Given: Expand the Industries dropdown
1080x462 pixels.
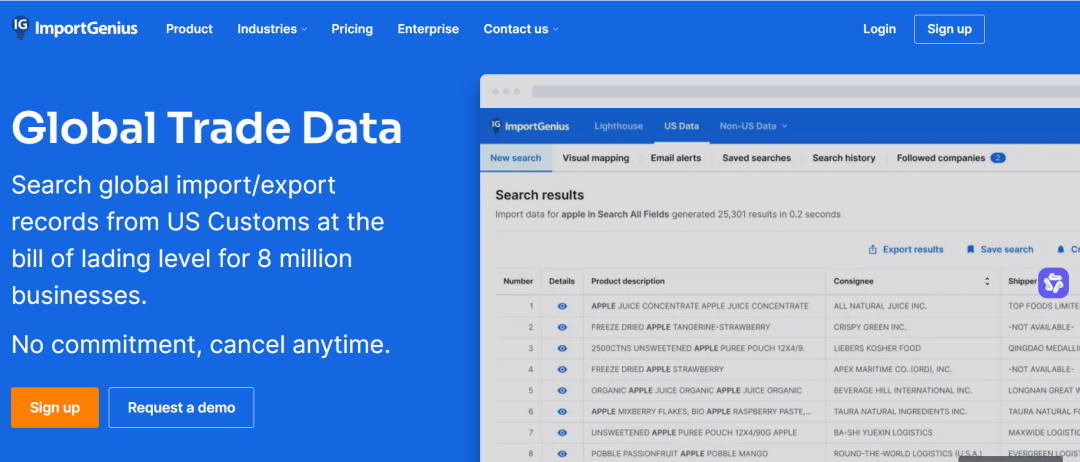Looking at the screenshot, I should (x=272, y=29).
